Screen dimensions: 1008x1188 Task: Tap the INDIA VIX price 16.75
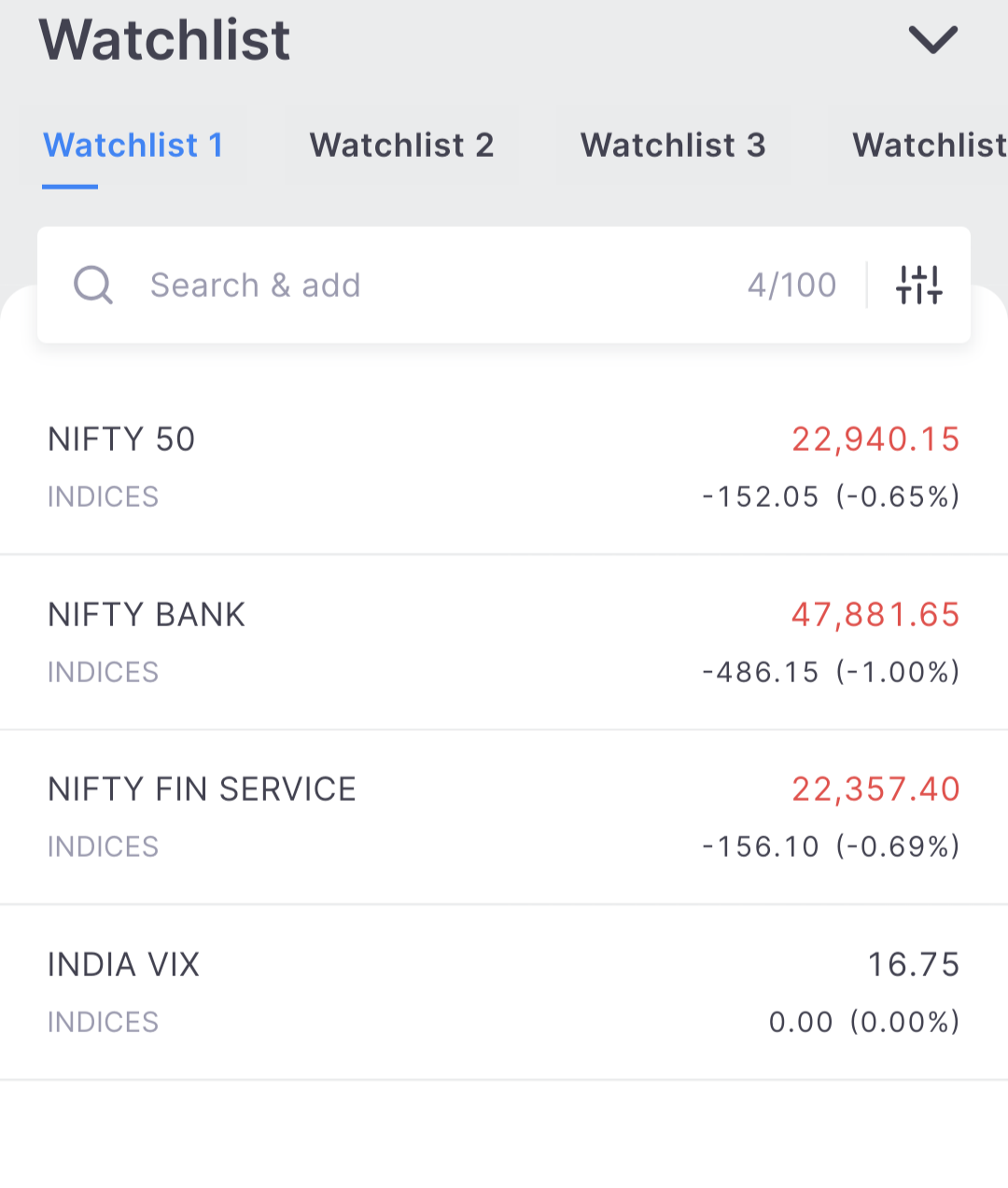(913, 965)
